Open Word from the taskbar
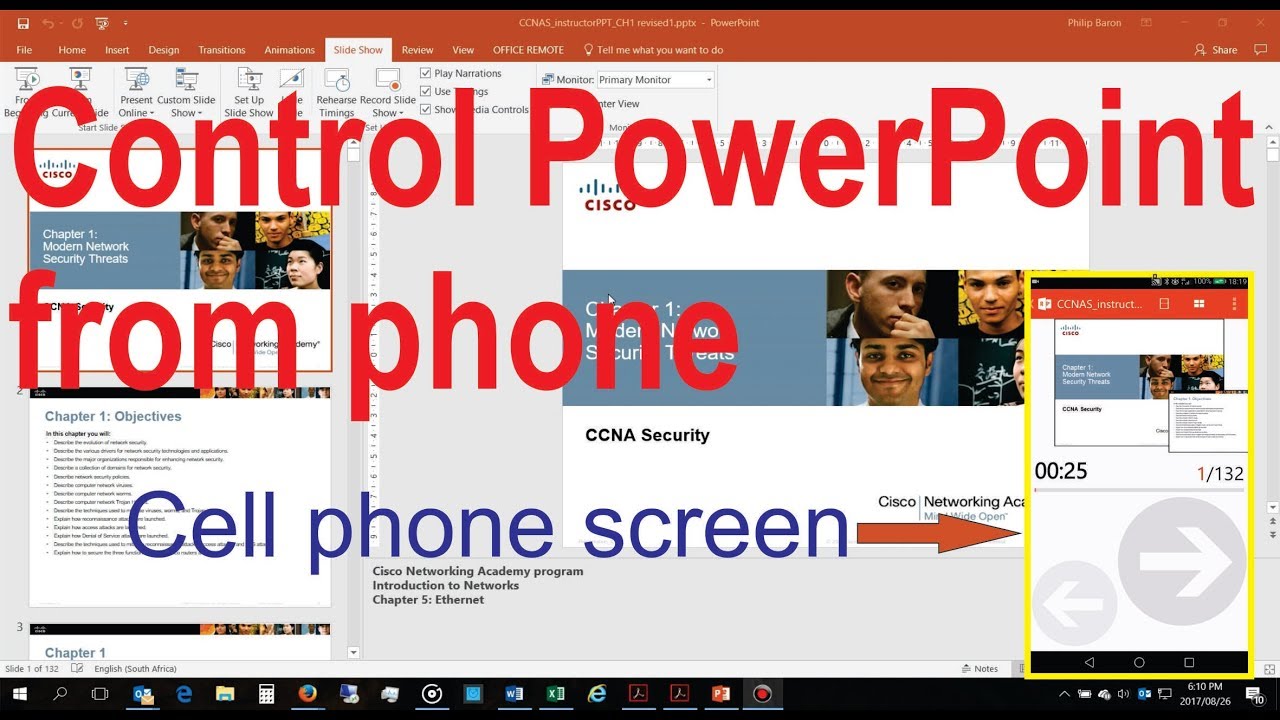This screenshot has height=720, width=1280. pyautogui.click(x=515, y=693)
